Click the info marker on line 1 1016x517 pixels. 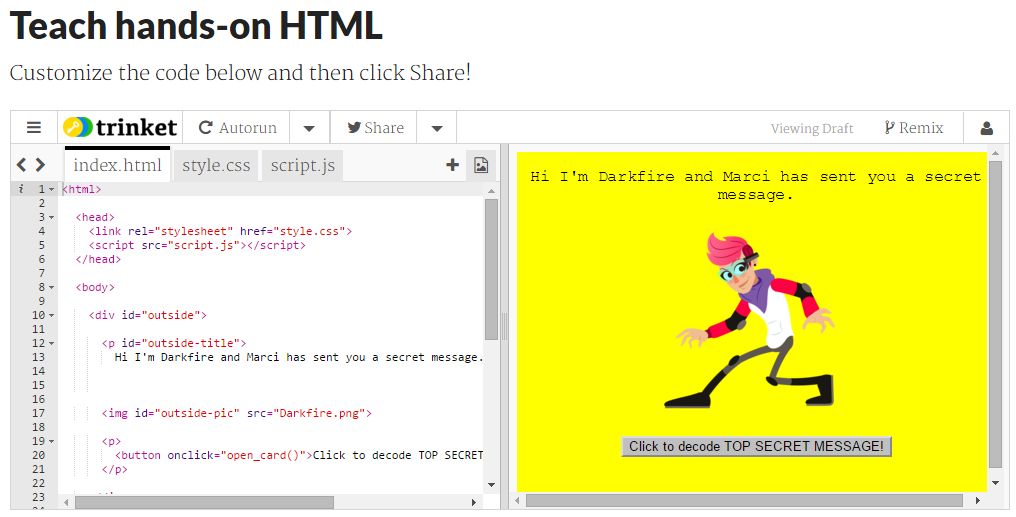[x=21, y=189]
